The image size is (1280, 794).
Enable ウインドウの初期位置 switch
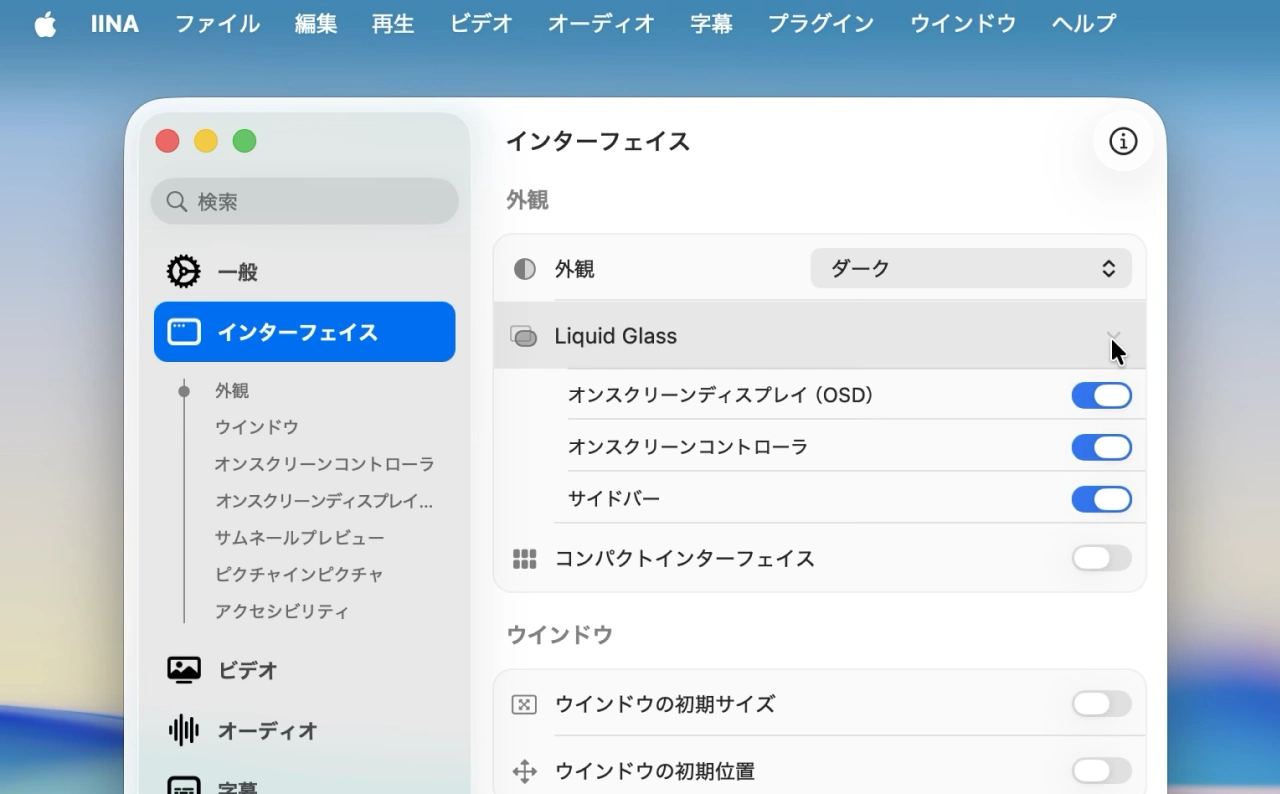click(x=1102, y=771)
